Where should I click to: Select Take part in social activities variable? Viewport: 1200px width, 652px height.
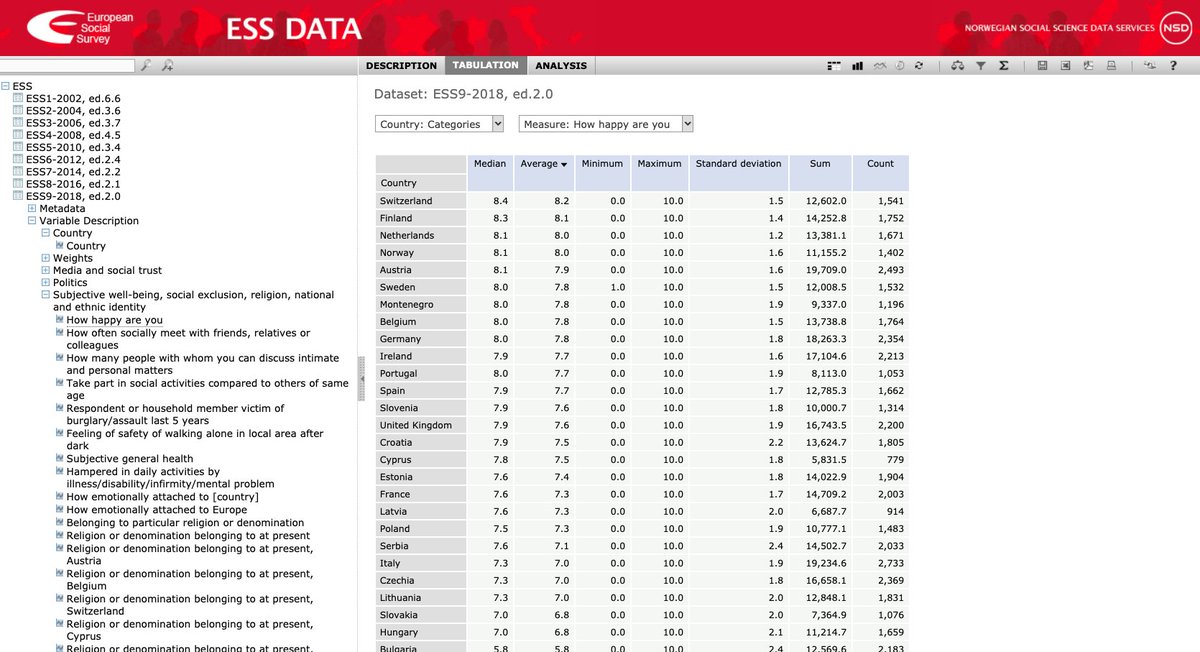(x=207, y=389)
